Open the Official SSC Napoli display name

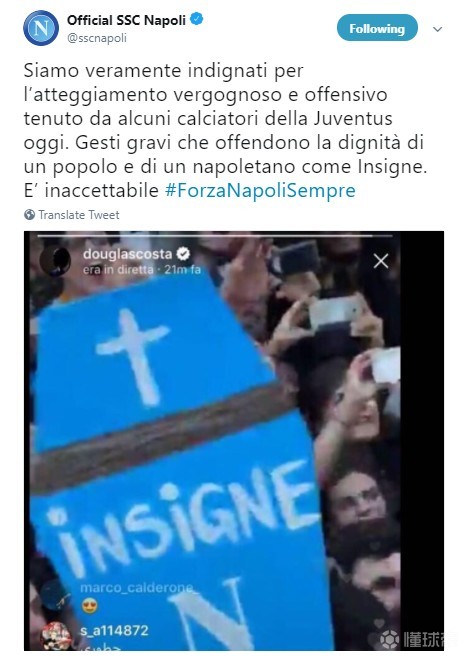(126, 20)
